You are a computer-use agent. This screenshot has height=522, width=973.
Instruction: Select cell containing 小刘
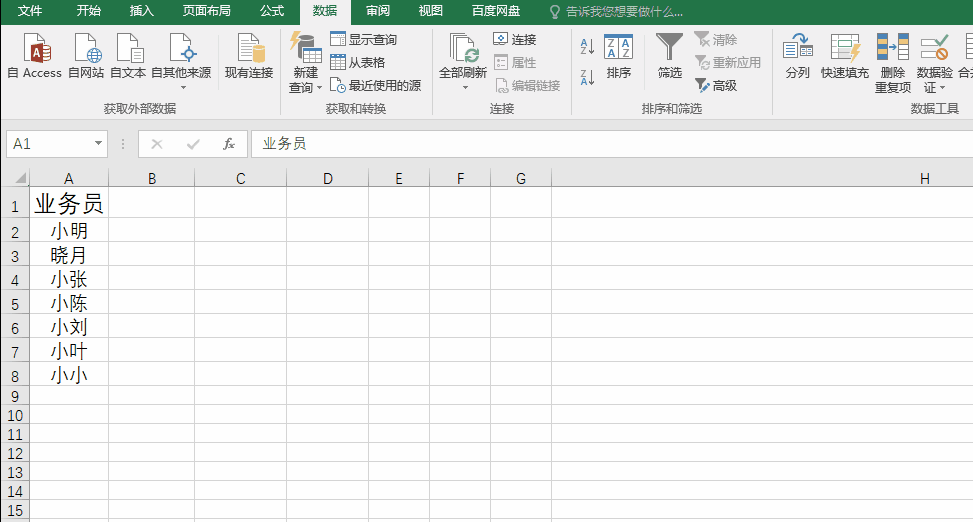click(x=69, y=326)
